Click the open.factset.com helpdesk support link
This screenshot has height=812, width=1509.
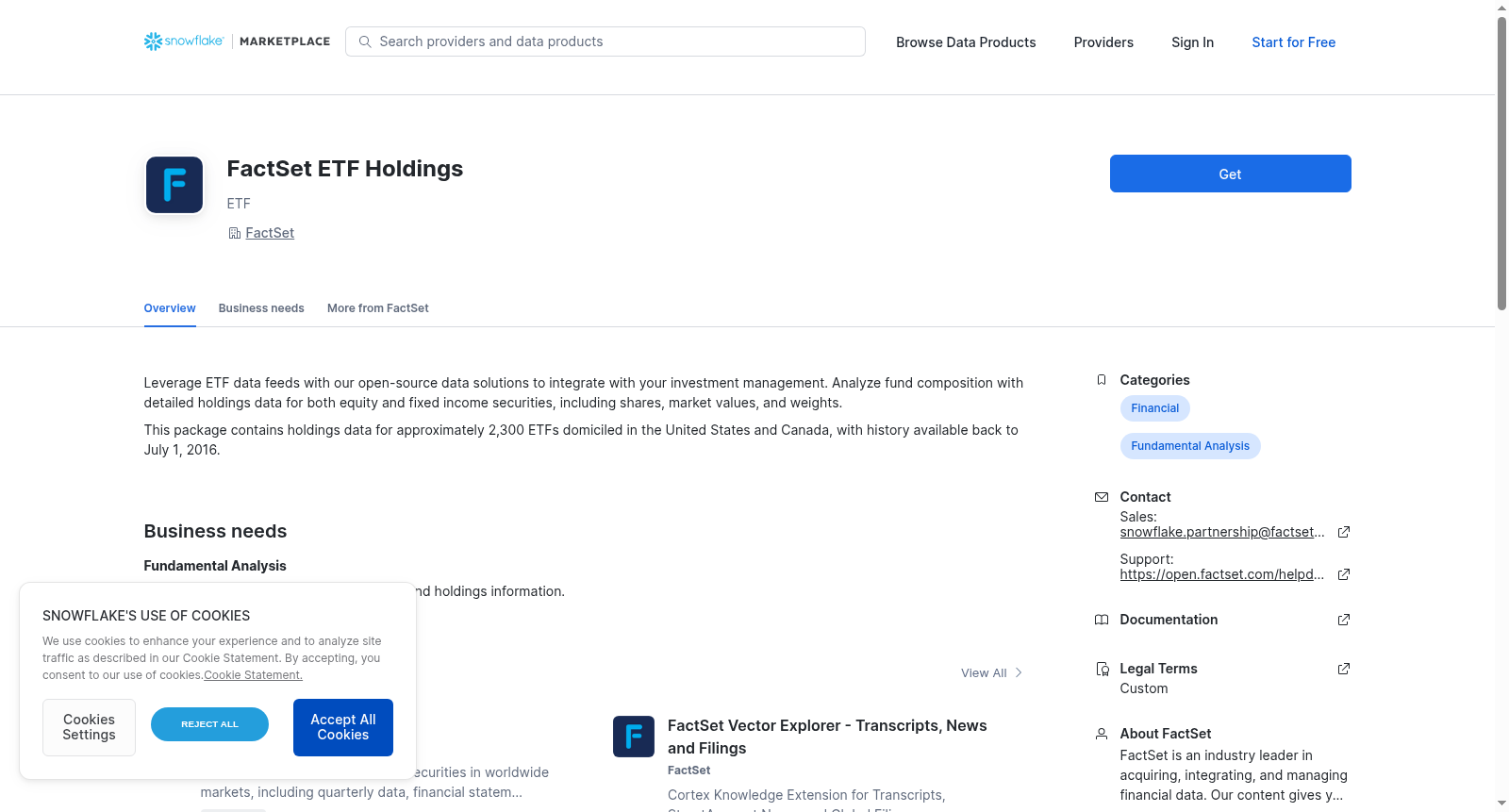pyautogui.click(x=1222, y=574)
